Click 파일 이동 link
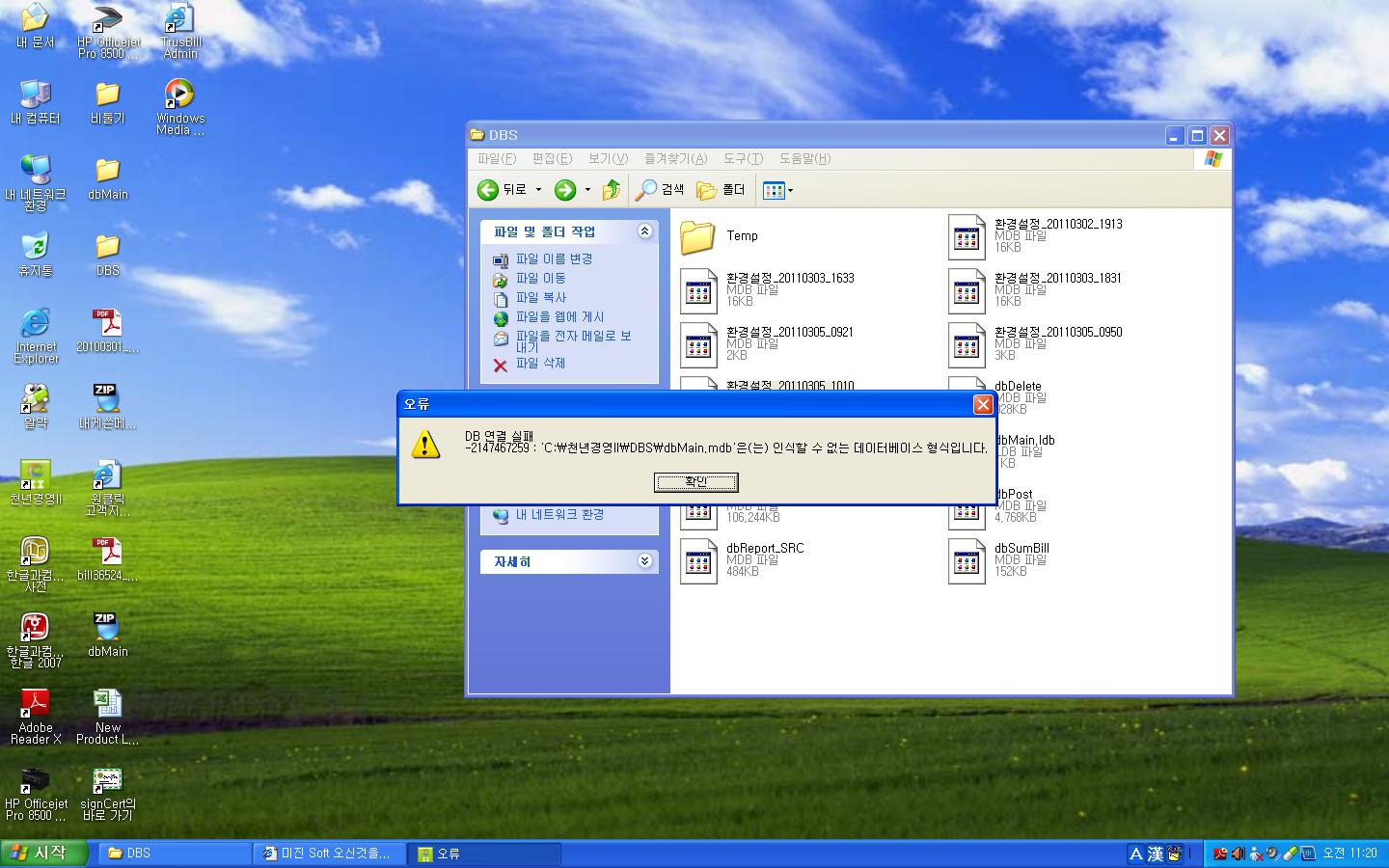 [x=540, y=279]
